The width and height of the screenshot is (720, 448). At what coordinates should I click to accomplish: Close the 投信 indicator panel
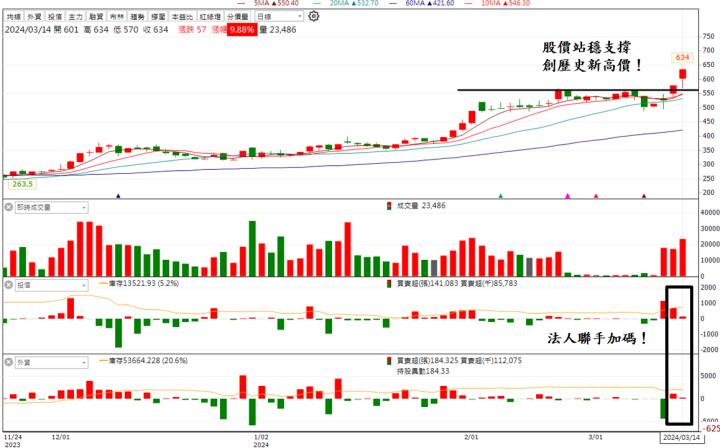(8, 285)
